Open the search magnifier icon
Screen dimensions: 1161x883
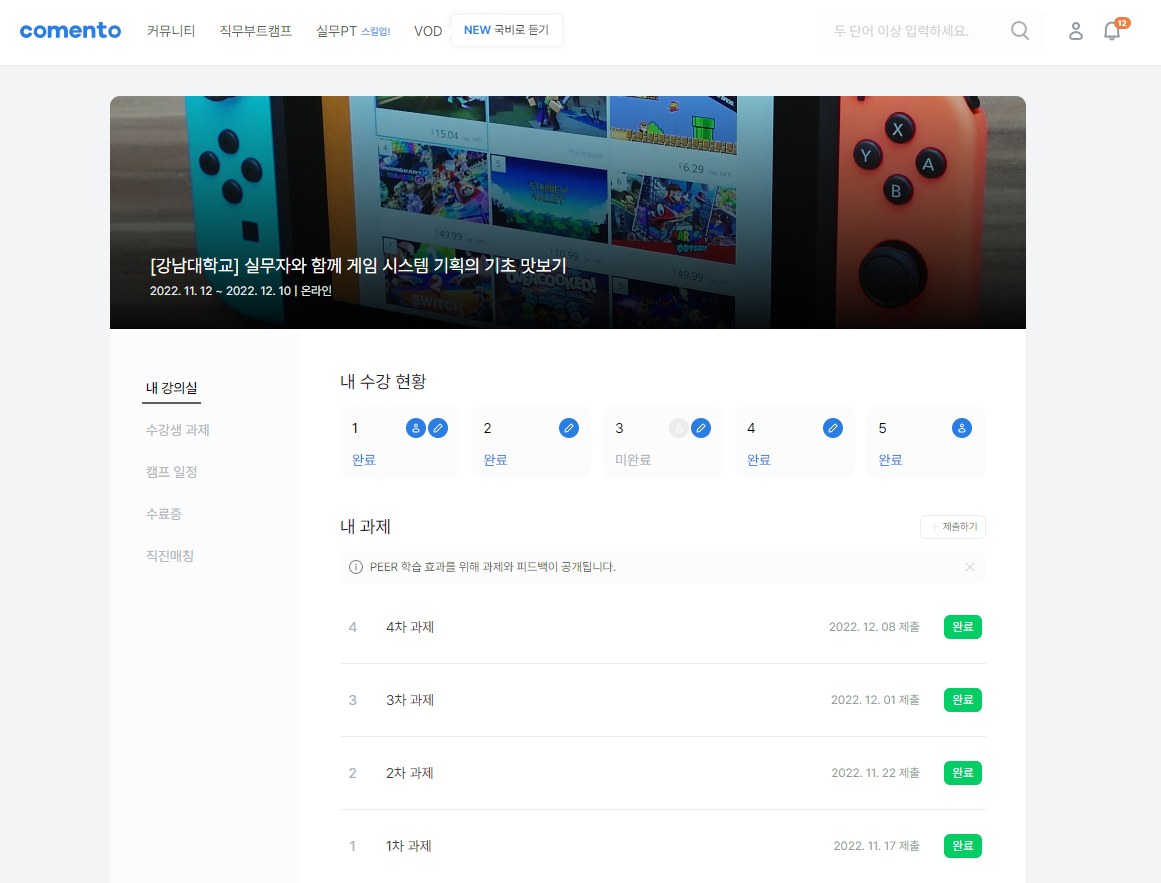pos(1020,30)
